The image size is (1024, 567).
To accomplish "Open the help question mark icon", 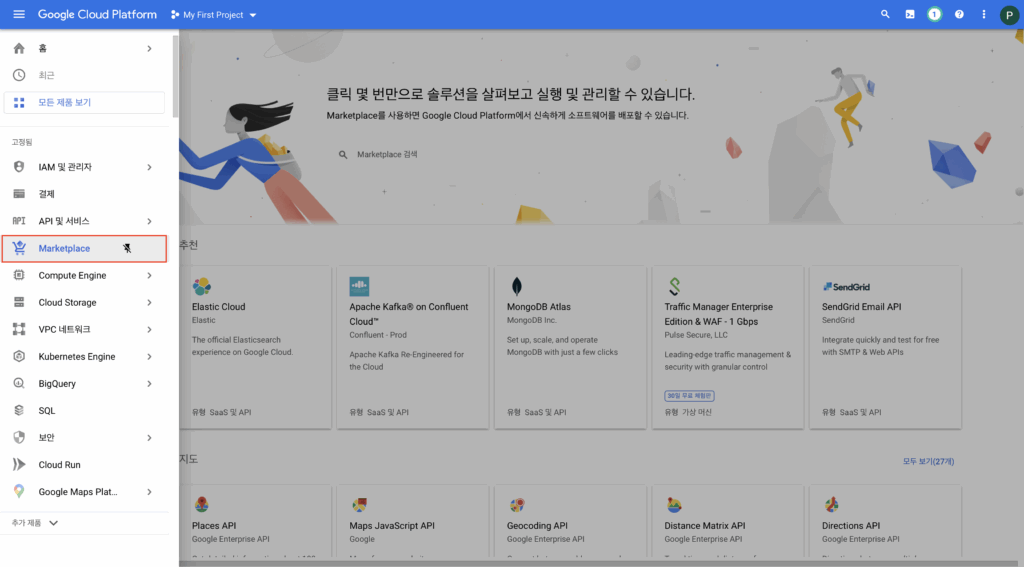I will pos(959,14).
